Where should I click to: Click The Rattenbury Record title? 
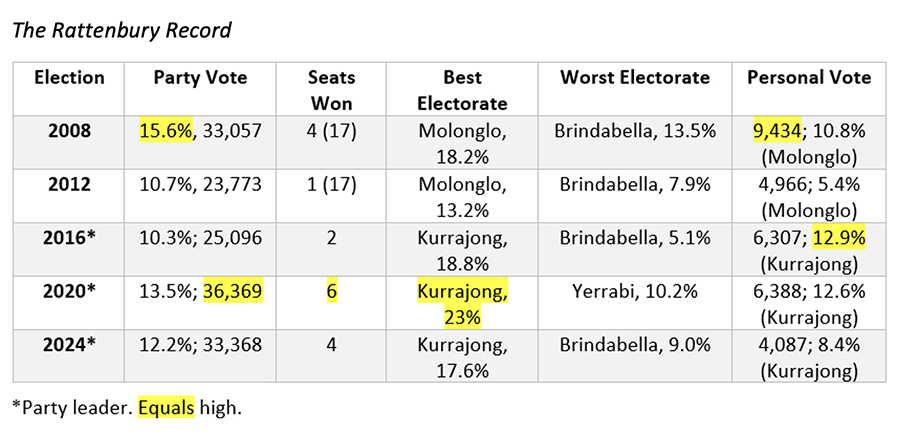(x=122, y=30)
